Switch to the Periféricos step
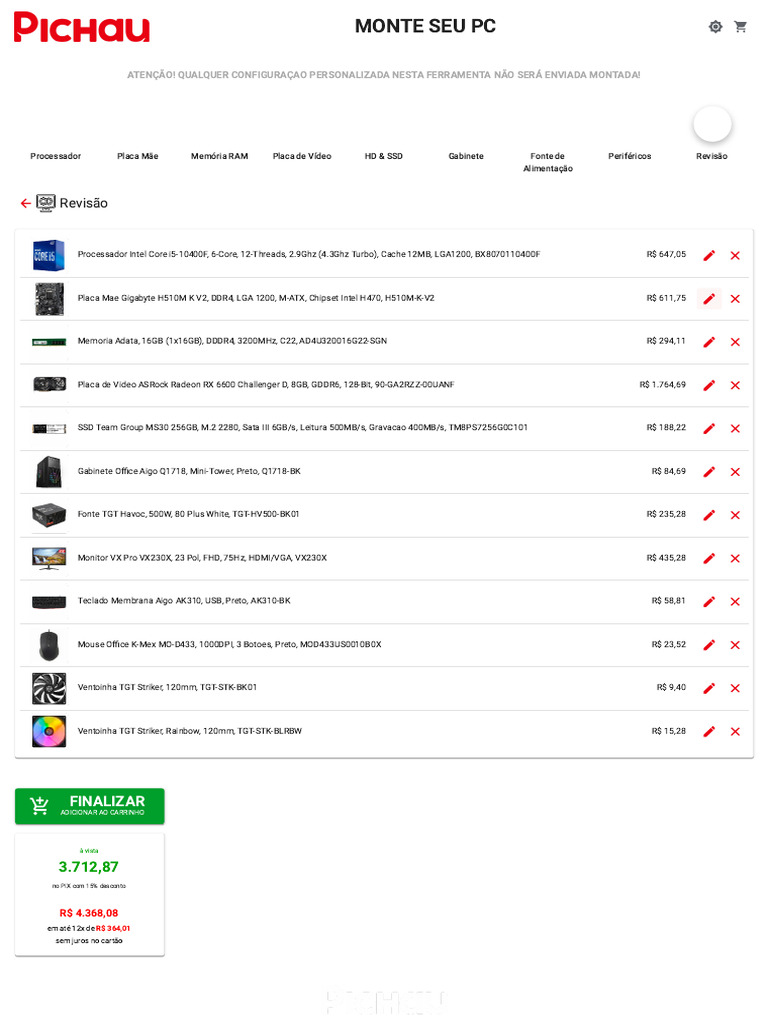The image size is (768, 1024). tap(630, 156)
